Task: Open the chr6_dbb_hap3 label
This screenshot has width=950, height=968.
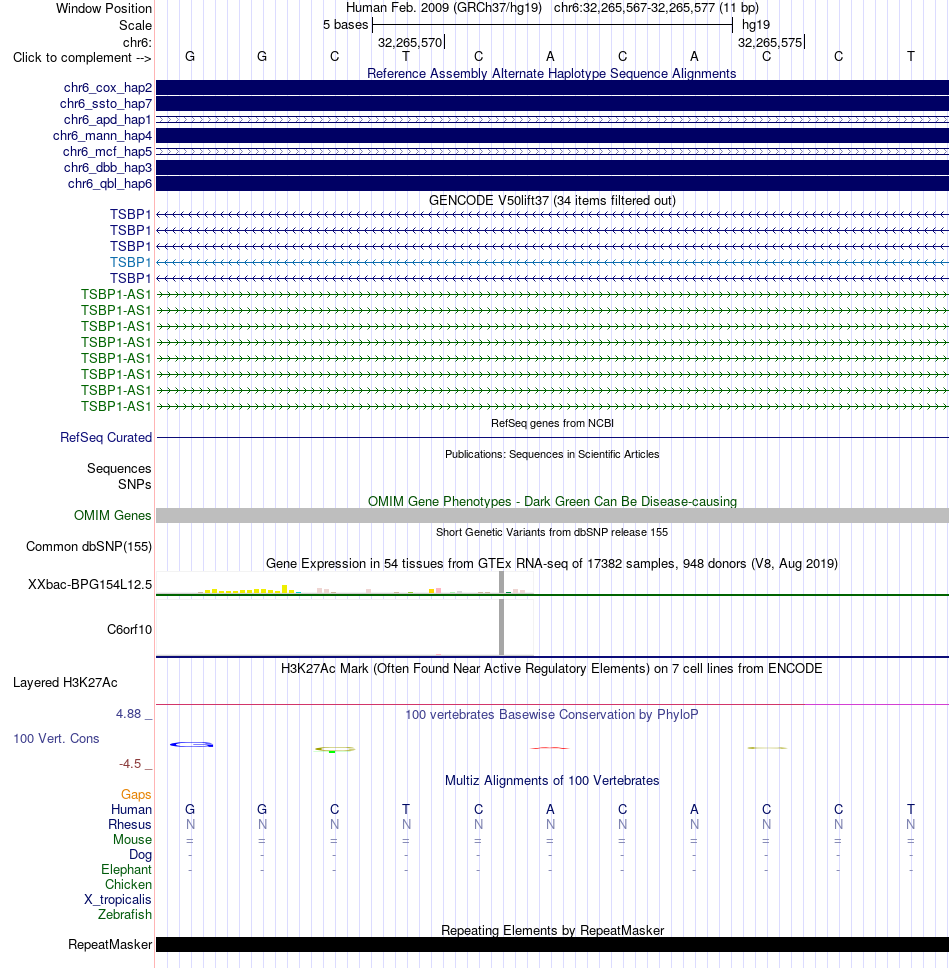Action: point(107,168)
